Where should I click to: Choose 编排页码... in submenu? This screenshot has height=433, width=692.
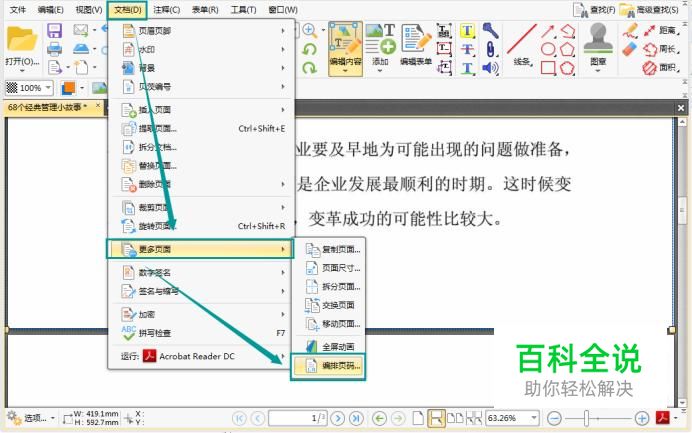click(x=328, y=365)
